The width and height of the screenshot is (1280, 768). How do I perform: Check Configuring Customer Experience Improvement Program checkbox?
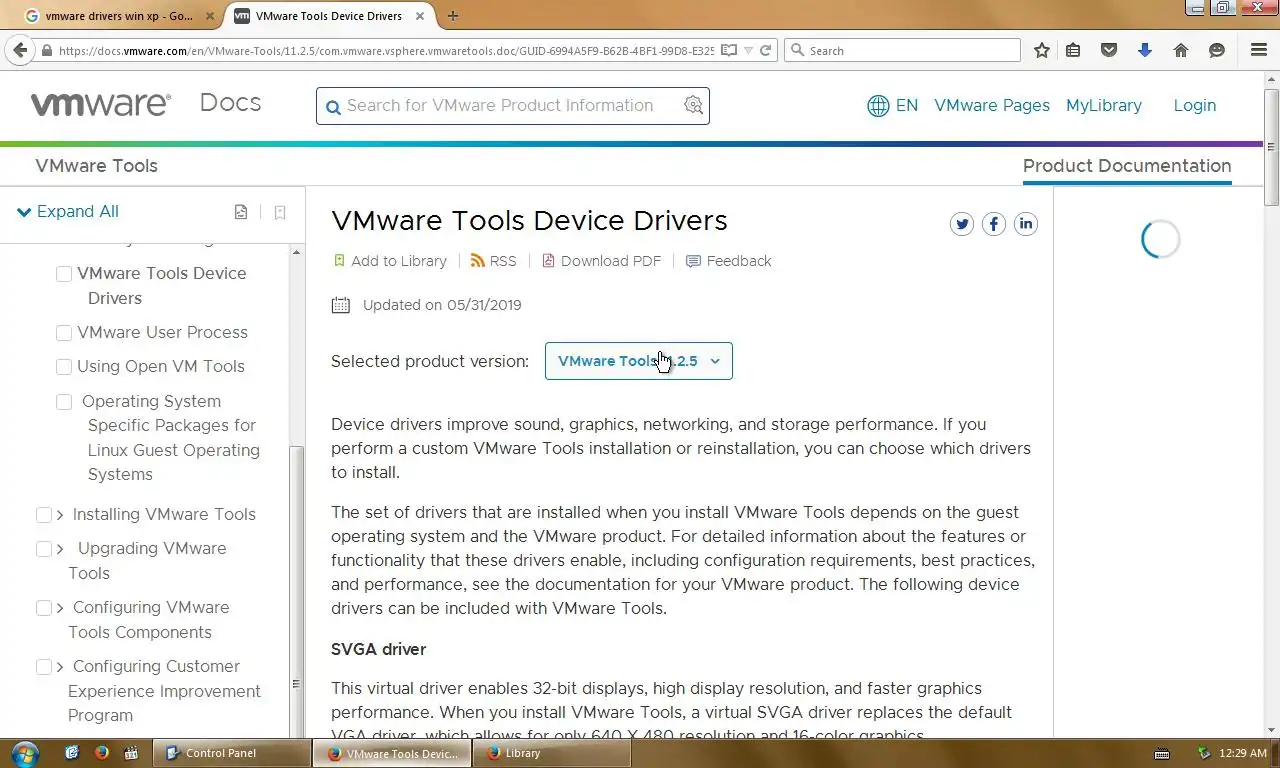click(44, 667)
